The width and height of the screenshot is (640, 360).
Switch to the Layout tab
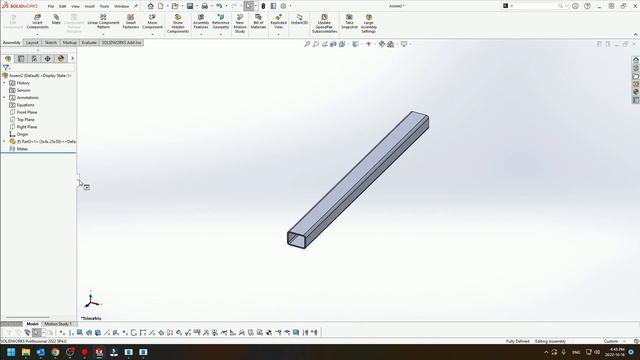coord(32,42)
